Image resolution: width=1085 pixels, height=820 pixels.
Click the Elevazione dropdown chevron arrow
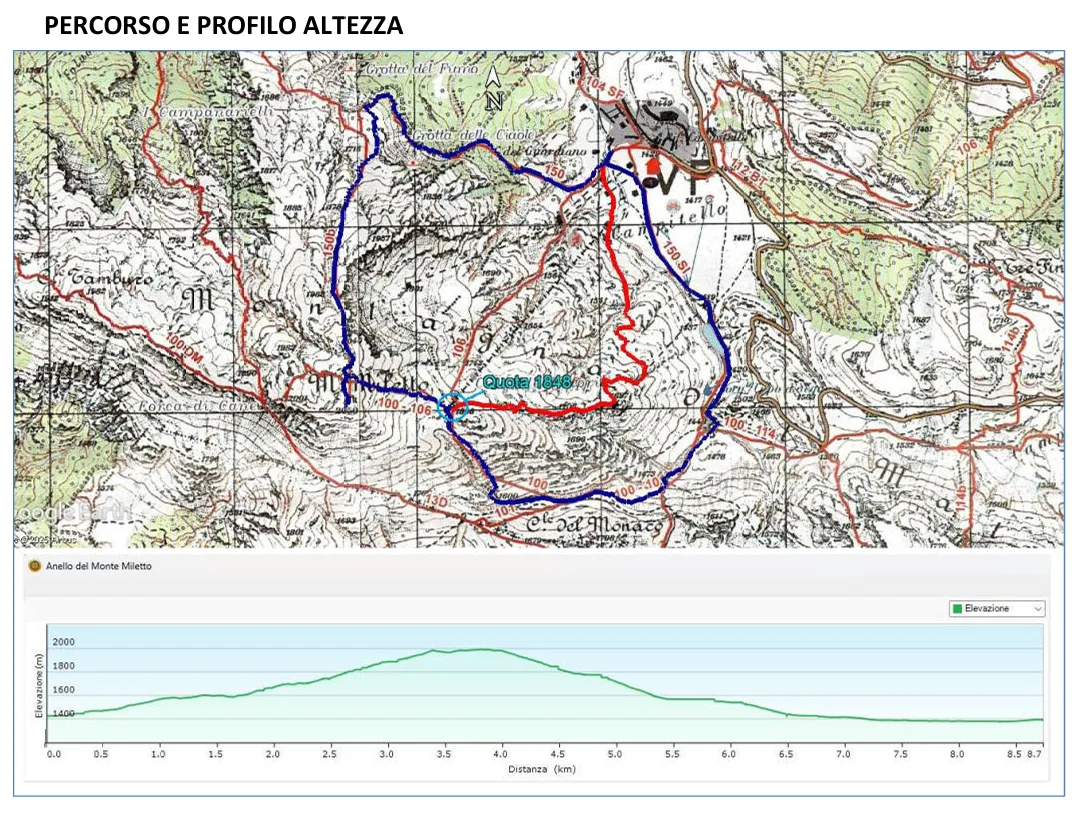(1037, 608)
